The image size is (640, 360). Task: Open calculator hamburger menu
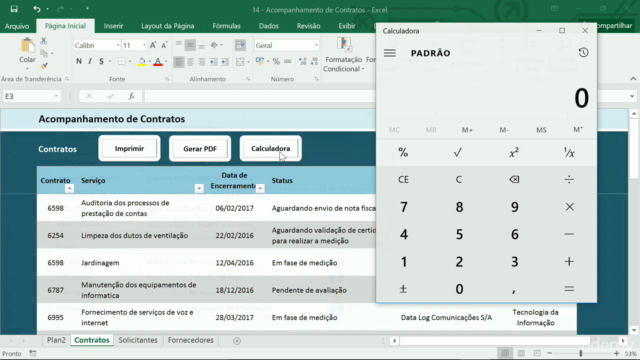pos(389,53)
